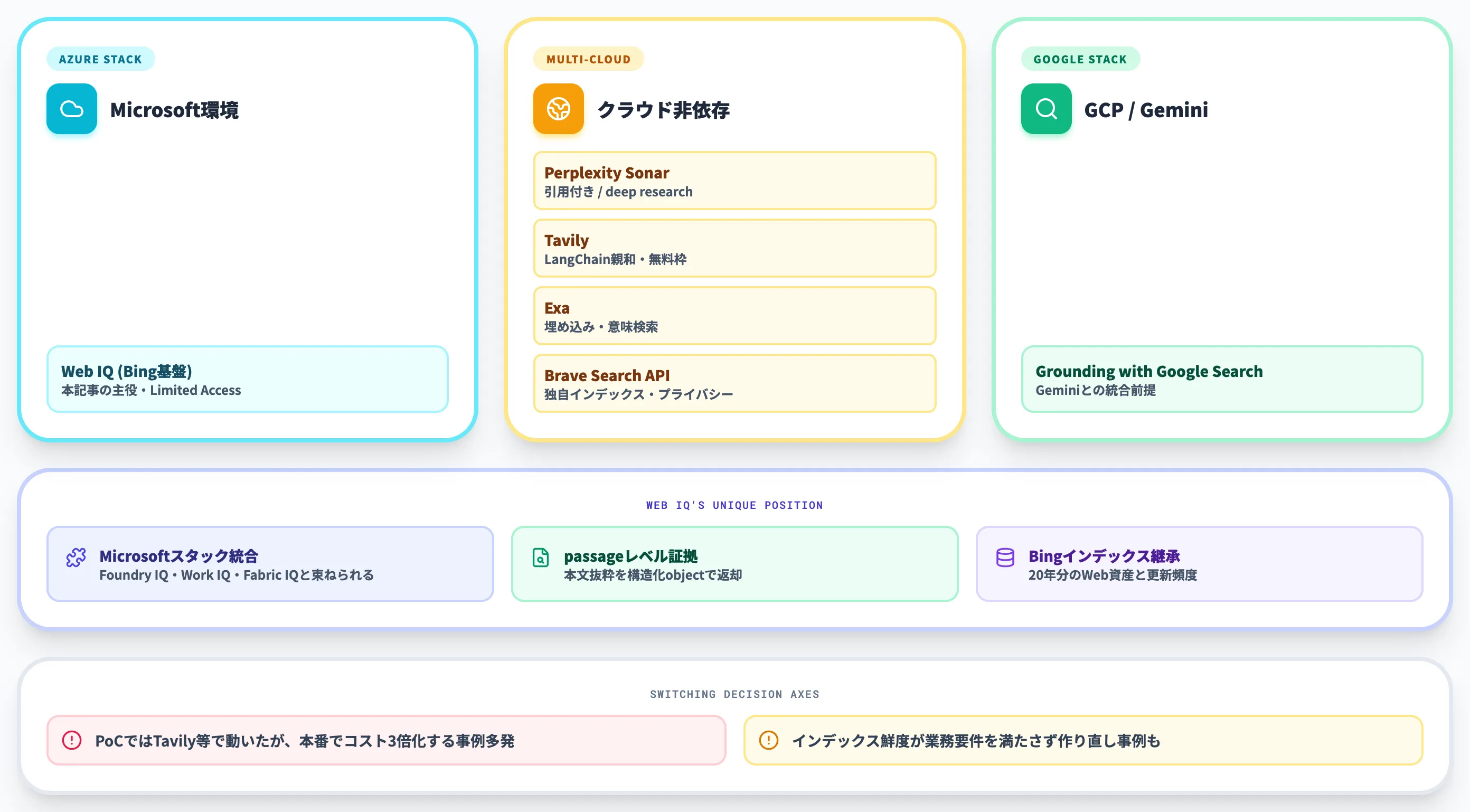
Task: Select the AZURE STACK badge
Action: tap(100, 59)
